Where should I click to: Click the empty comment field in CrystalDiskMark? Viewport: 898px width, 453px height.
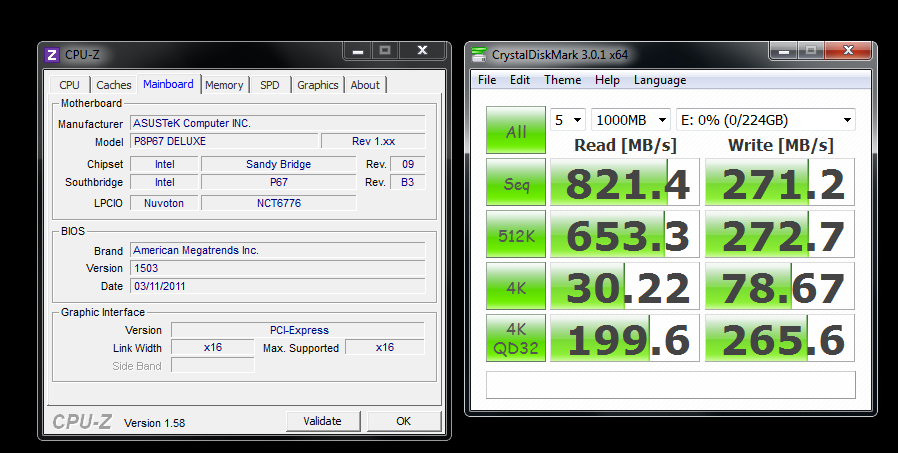point(671,385)
